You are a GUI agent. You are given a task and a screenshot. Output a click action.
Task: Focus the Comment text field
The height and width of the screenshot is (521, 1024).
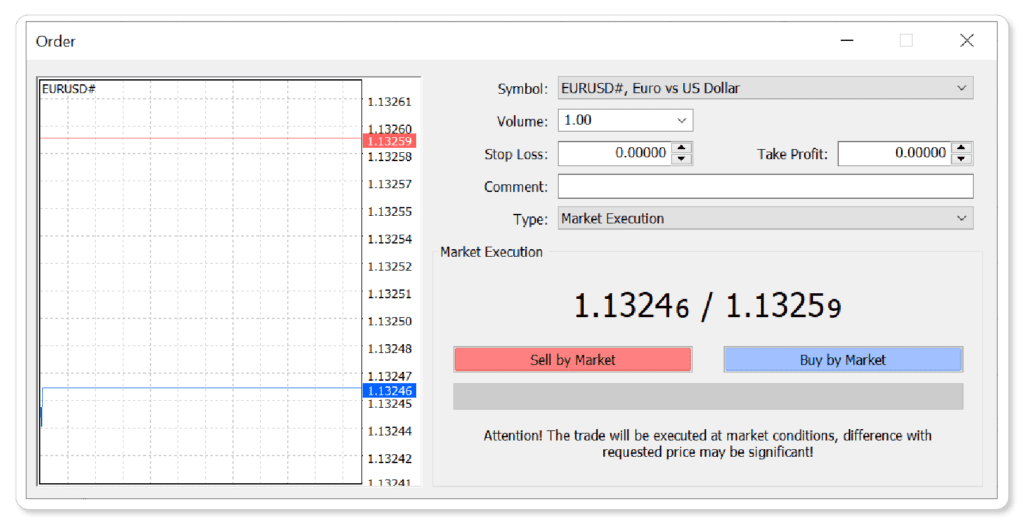[765, 187]
